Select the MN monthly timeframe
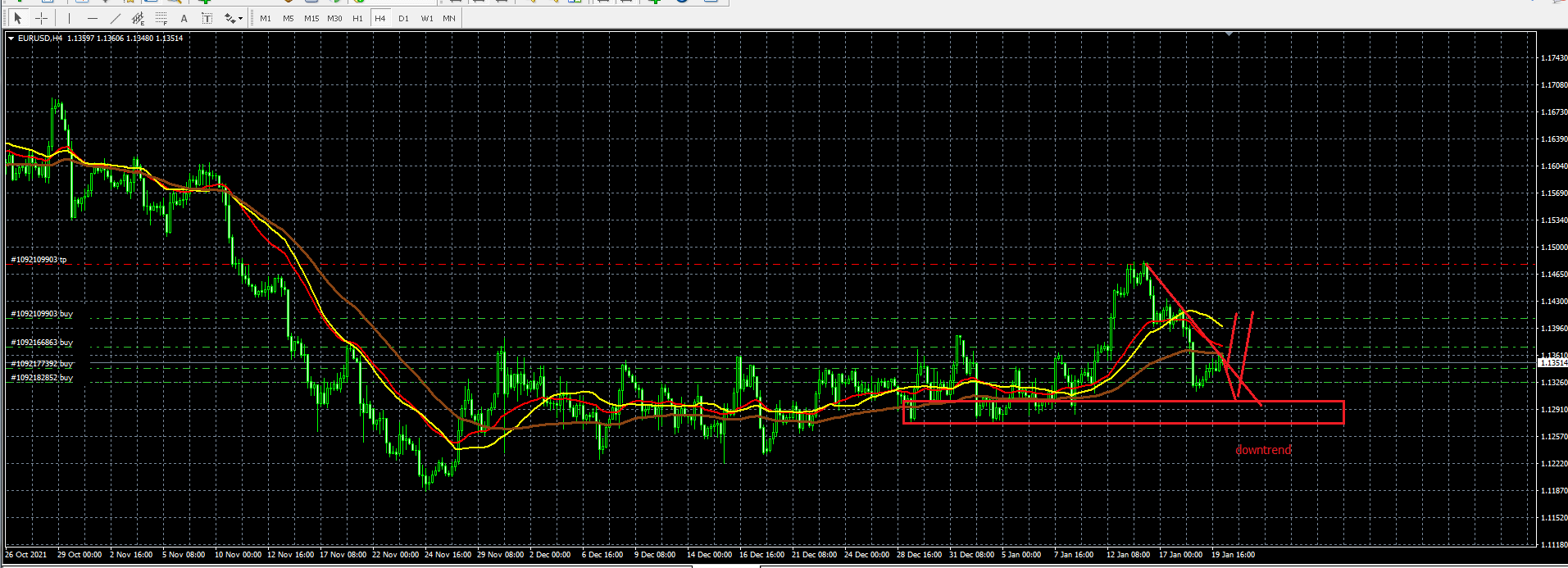 (449, 18)
